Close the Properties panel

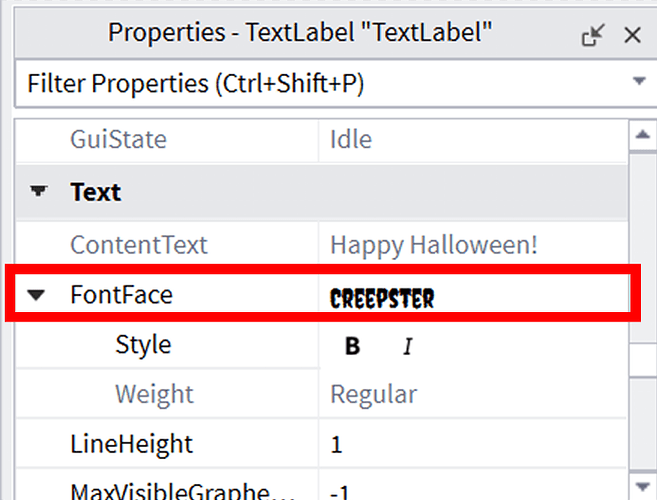[x=632, y=35]
